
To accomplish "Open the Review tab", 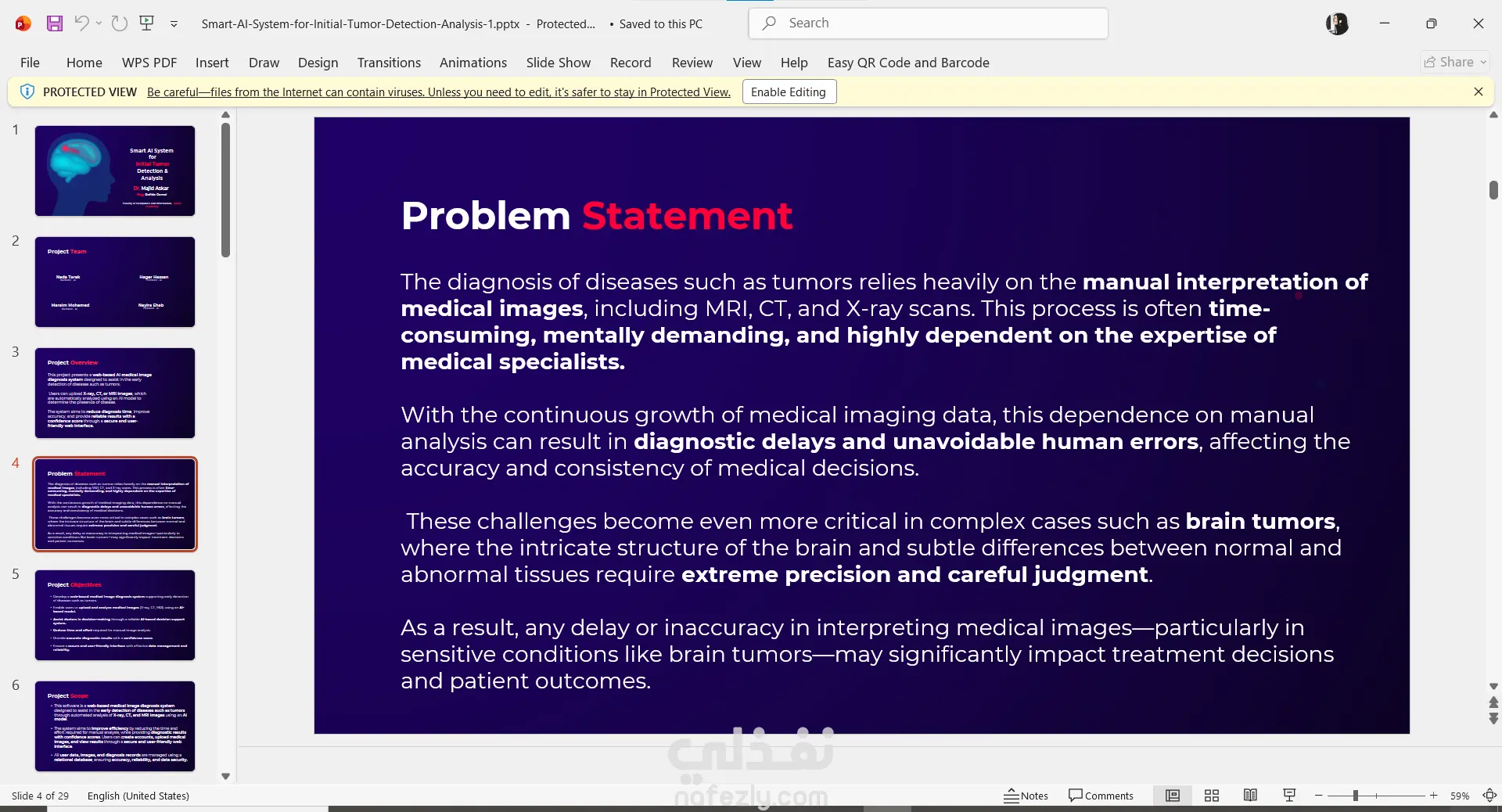I will pyautogui.click(x=692, y=63).
